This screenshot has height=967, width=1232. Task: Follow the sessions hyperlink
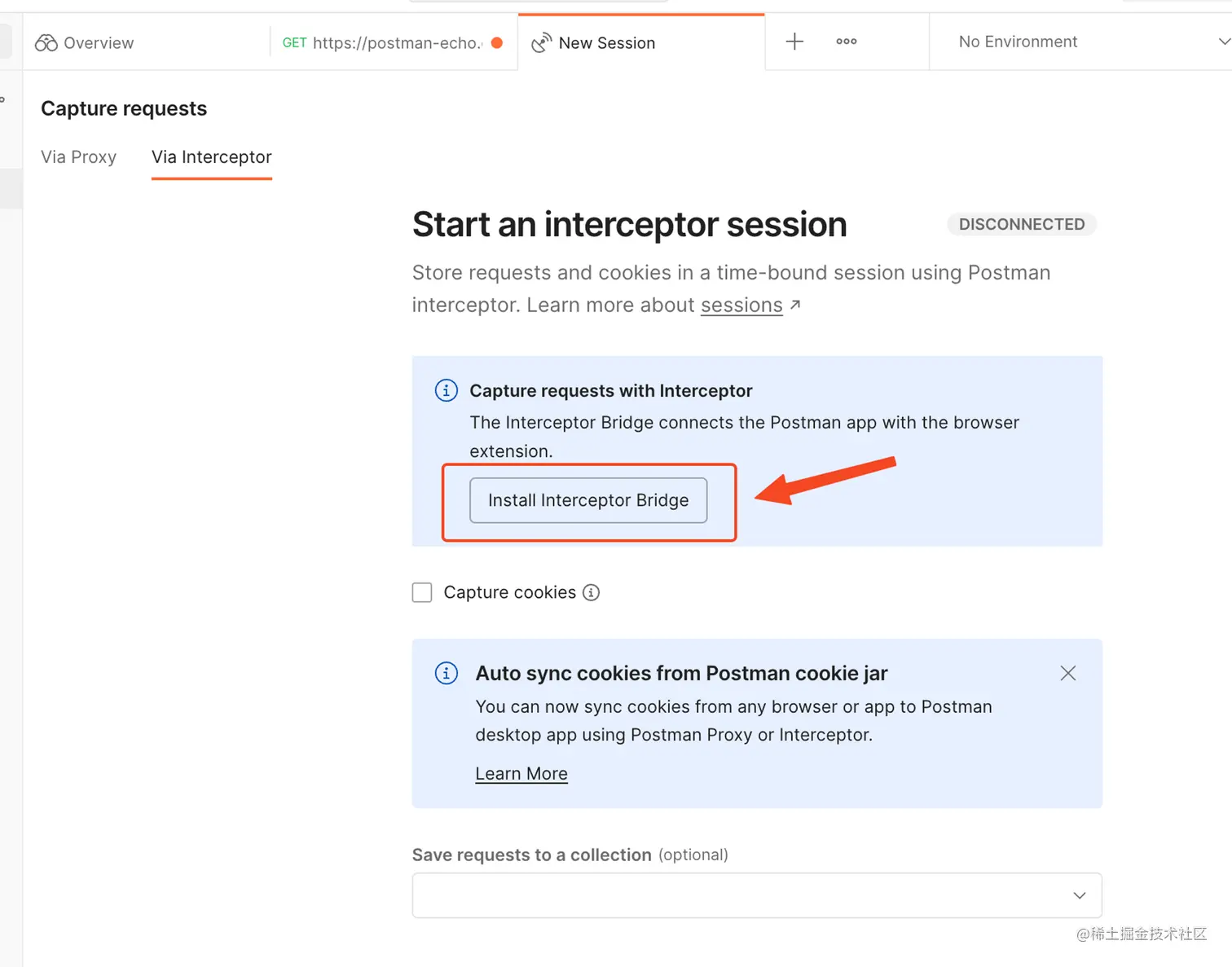(x=741, y=305)
